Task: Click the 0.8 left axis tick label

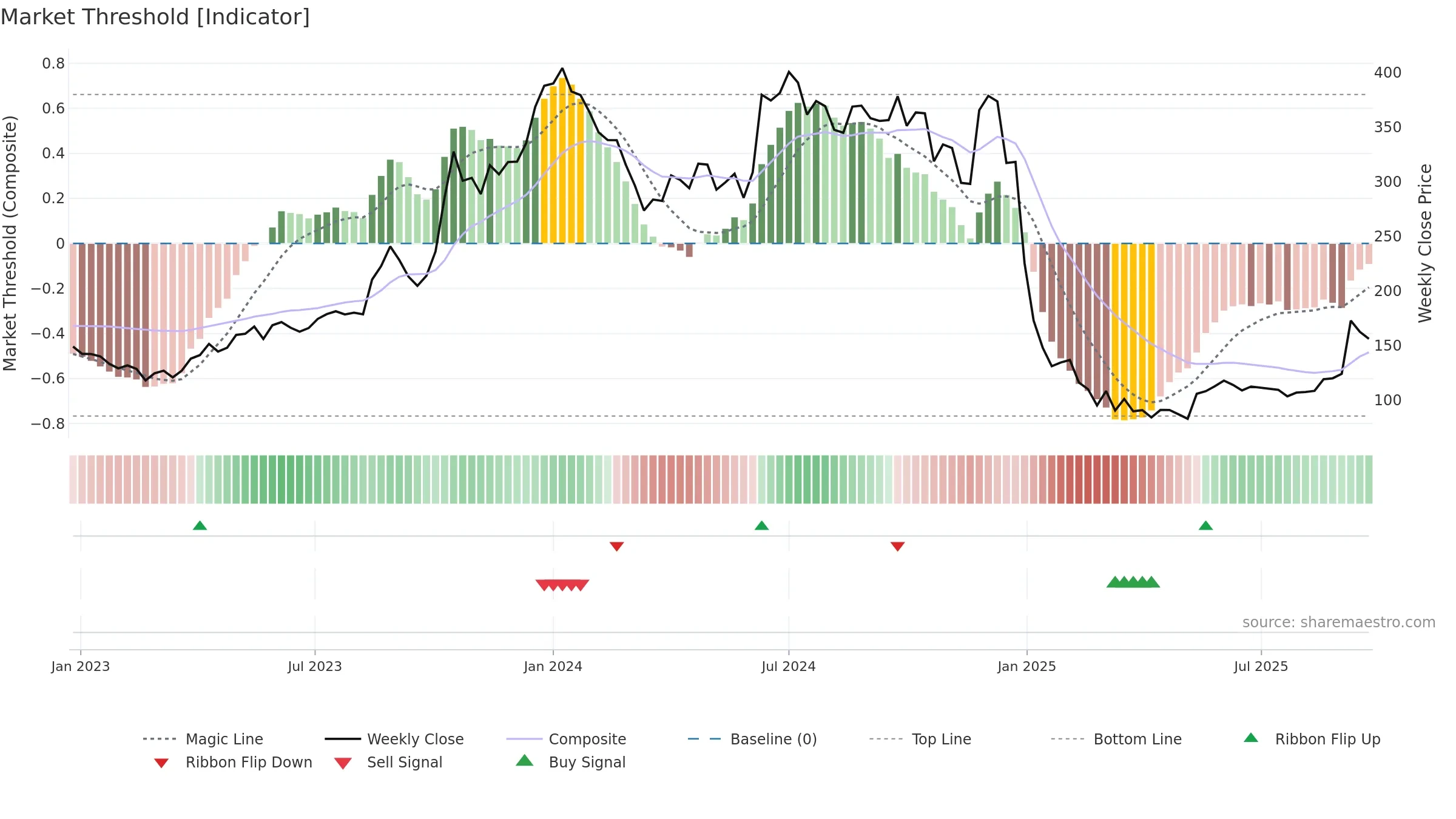Action: point(53,64)
